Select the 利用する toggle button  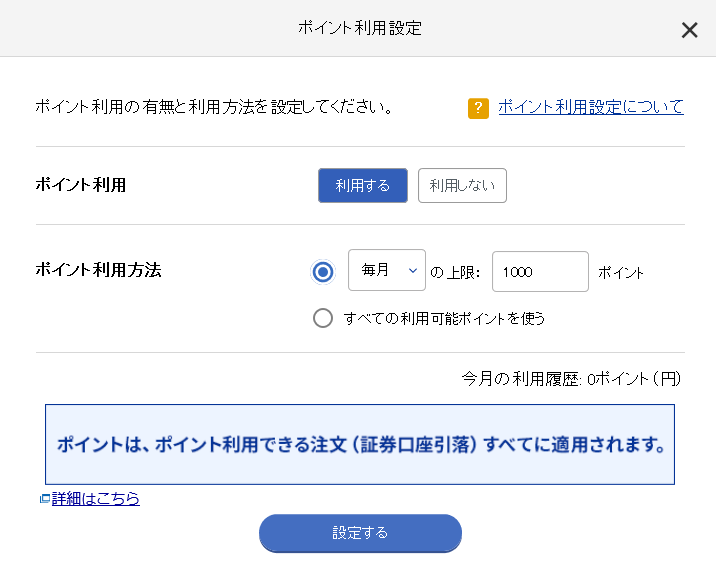click(x=363, y=185)
